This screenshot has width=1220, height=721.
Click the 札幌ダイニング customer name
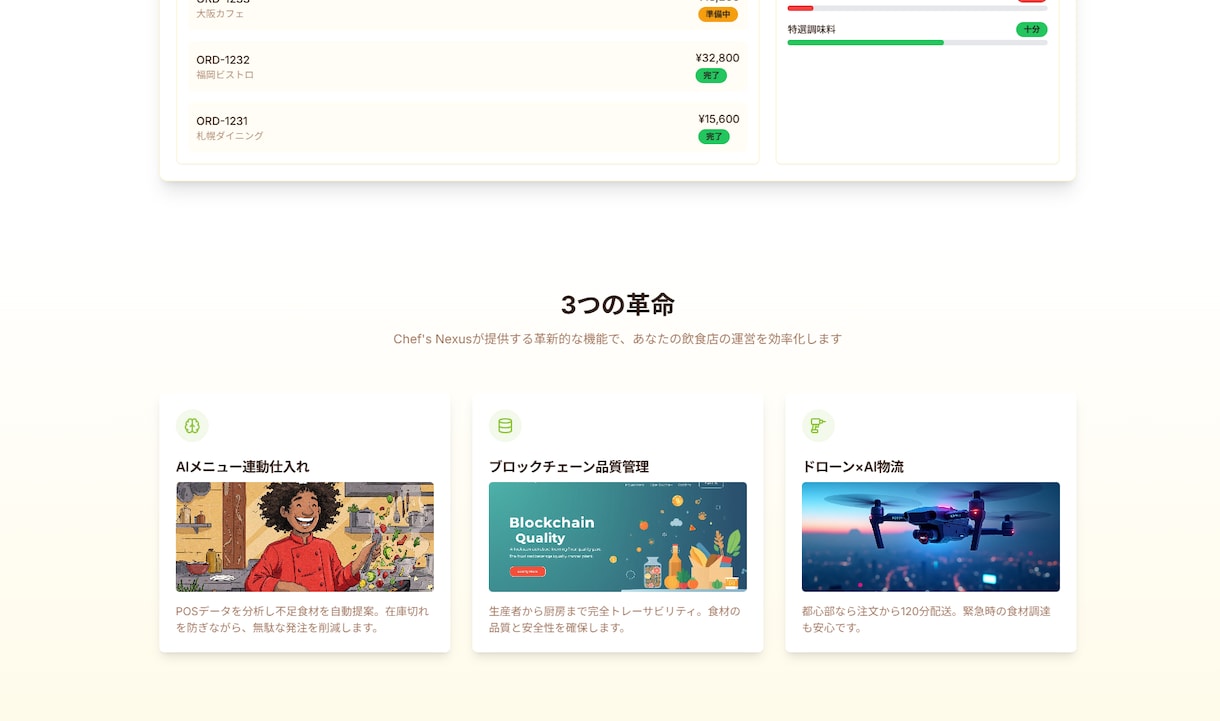(230, 136)
